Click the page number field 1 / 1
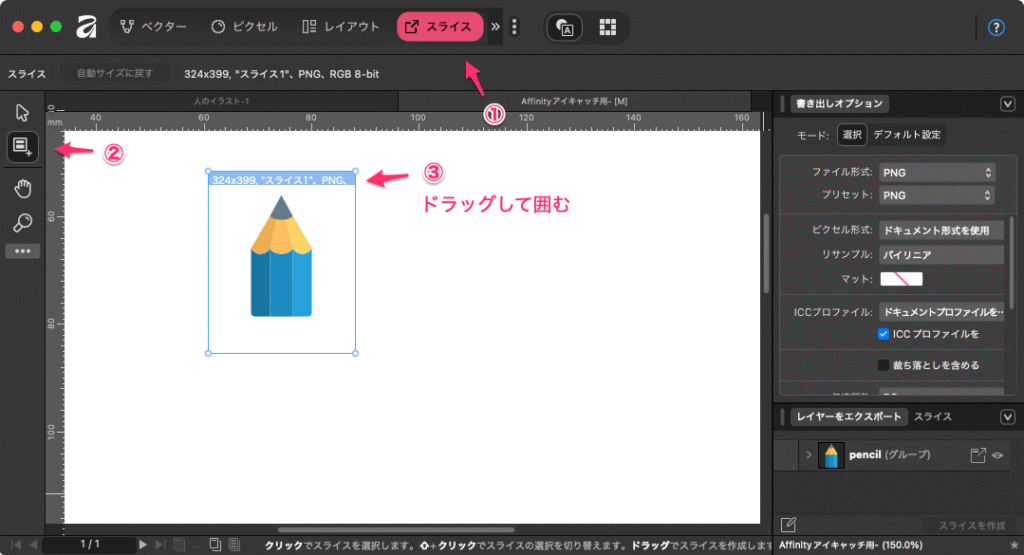This screenshot has height=555, width=1024. (x=90, y=544)
